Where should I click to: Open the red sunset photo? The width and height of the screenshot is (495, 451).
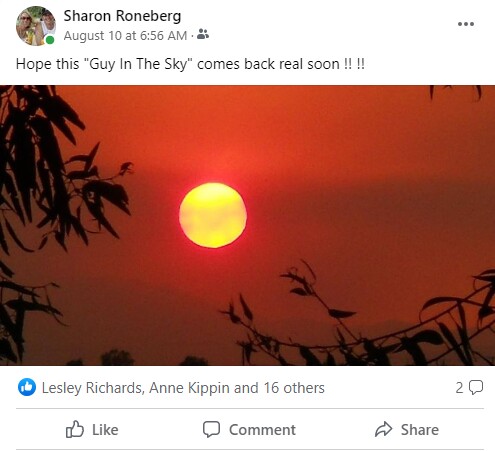coord(247,225)
